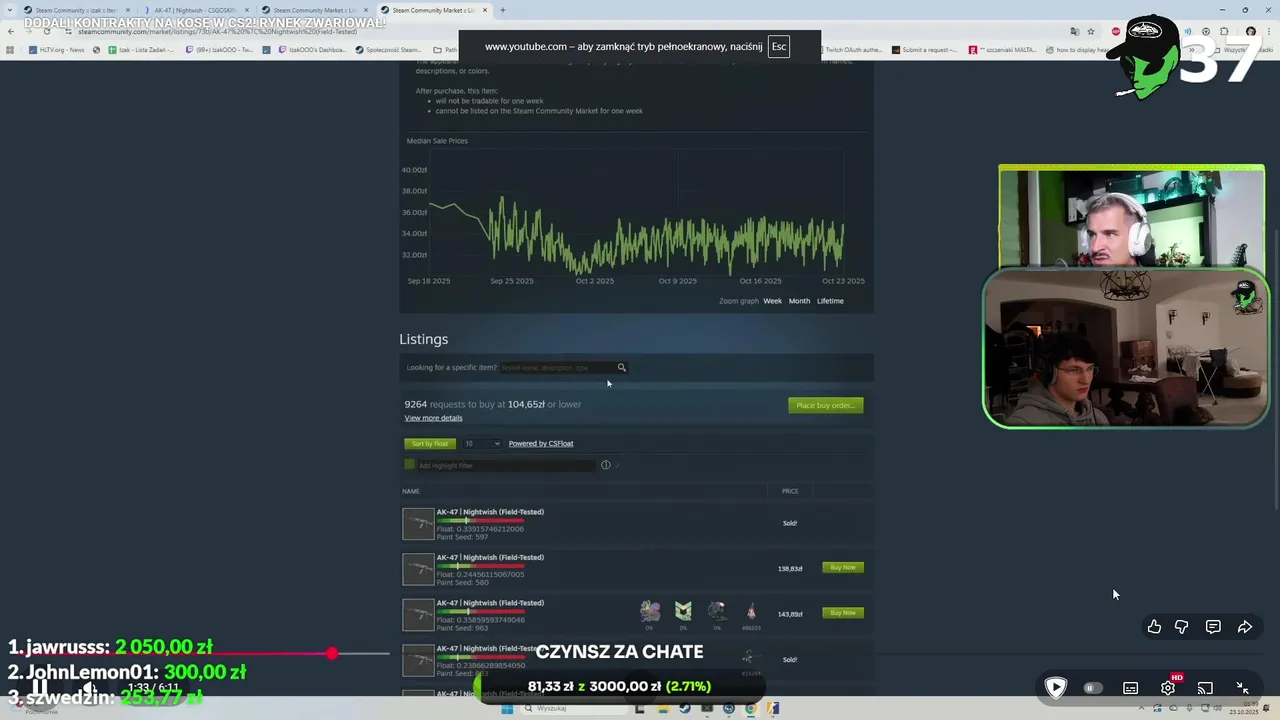Focus the specific item search field
This screenshot has height=720, width=1280.
coord(557,367)
